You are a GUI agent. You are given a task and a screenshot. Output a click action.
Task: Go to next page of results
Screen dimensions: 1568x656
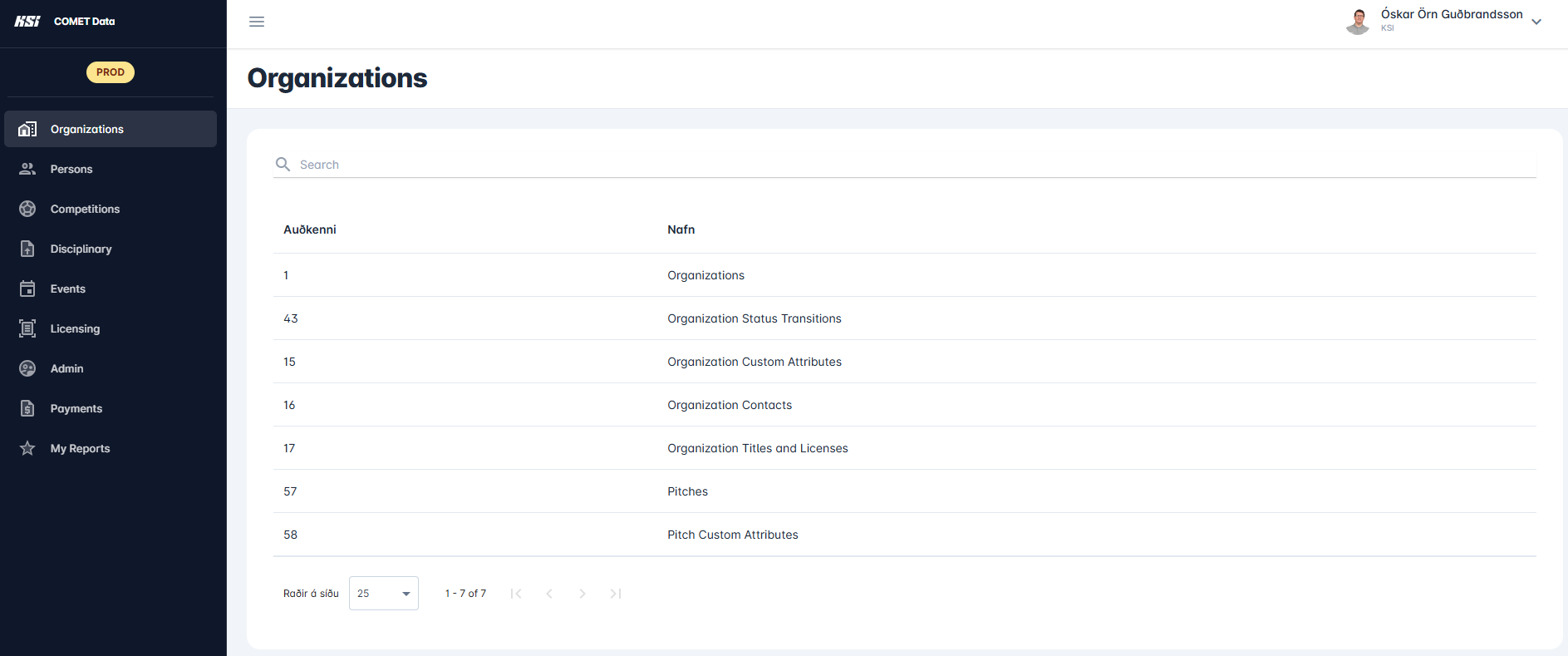pos(582,594)
